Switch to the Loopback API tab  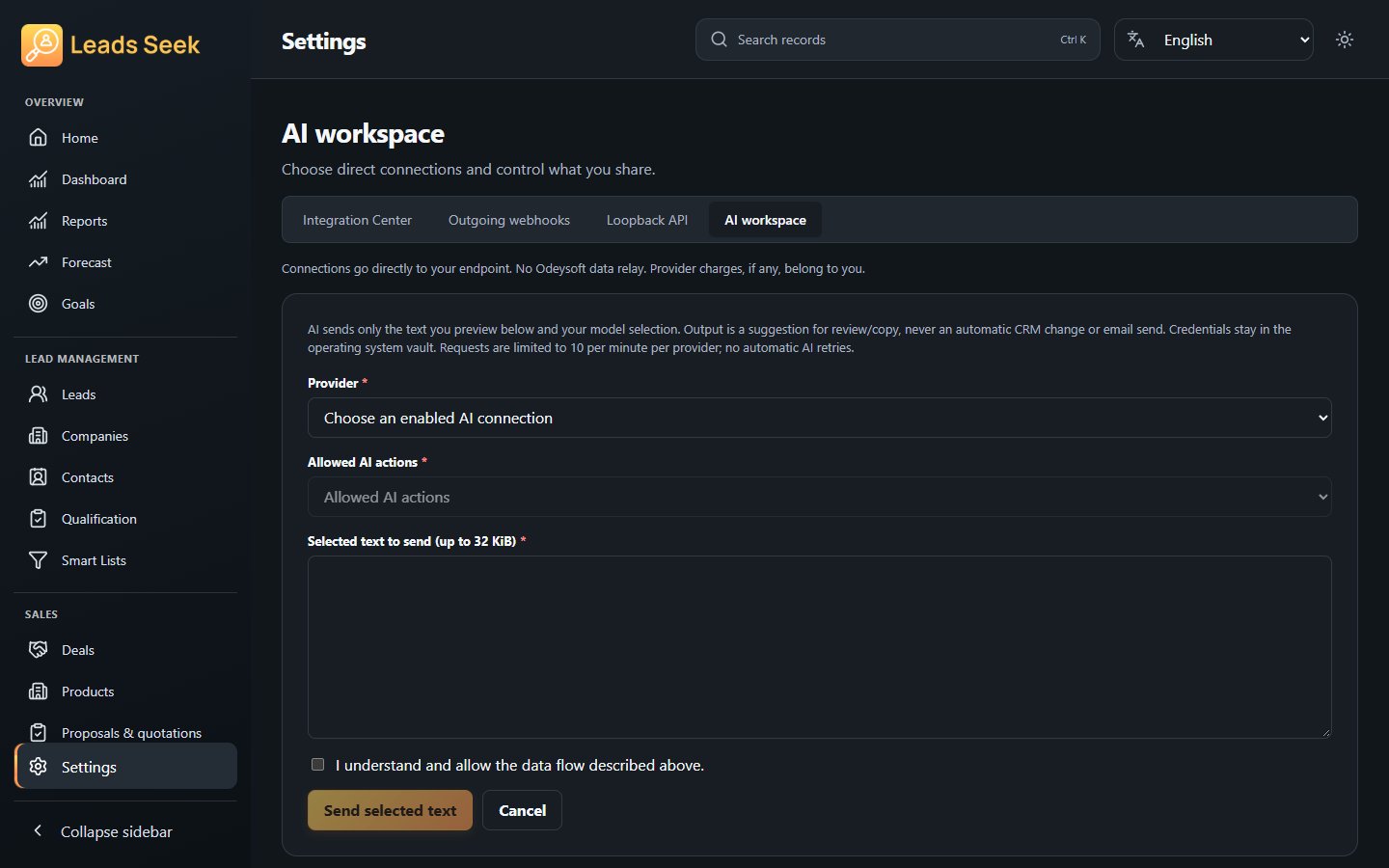pyautogui.click(x=647, y=220)
